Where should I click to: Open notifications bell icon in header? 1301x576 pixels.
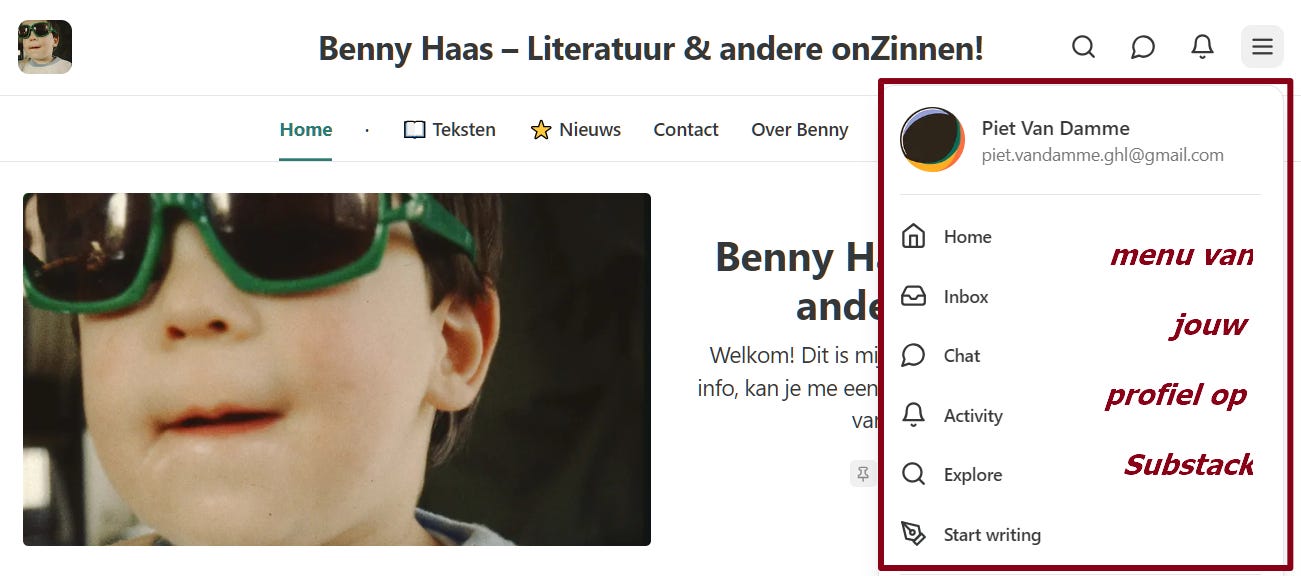(x=1202, y=47)
